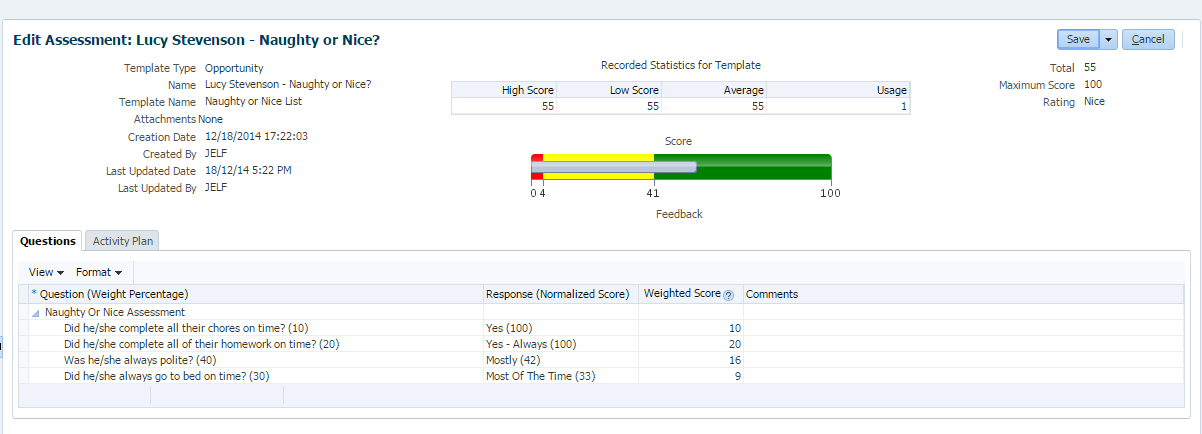
Task: Open the Save button dropdown arrow
Action: point(1108,39)
